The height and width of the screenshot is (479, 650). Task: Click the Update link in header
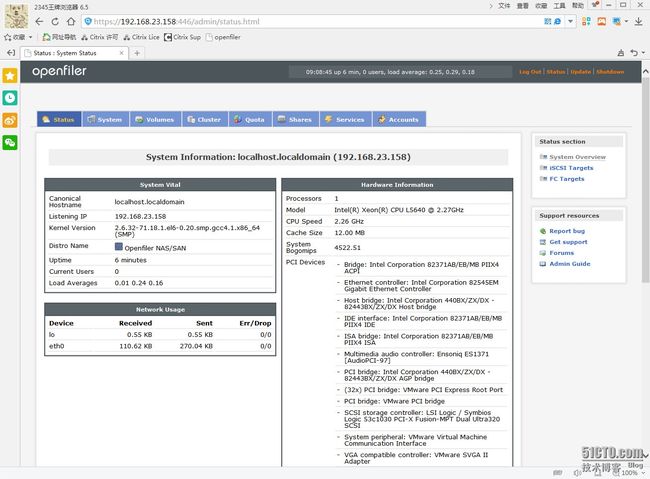click(580, 72)
